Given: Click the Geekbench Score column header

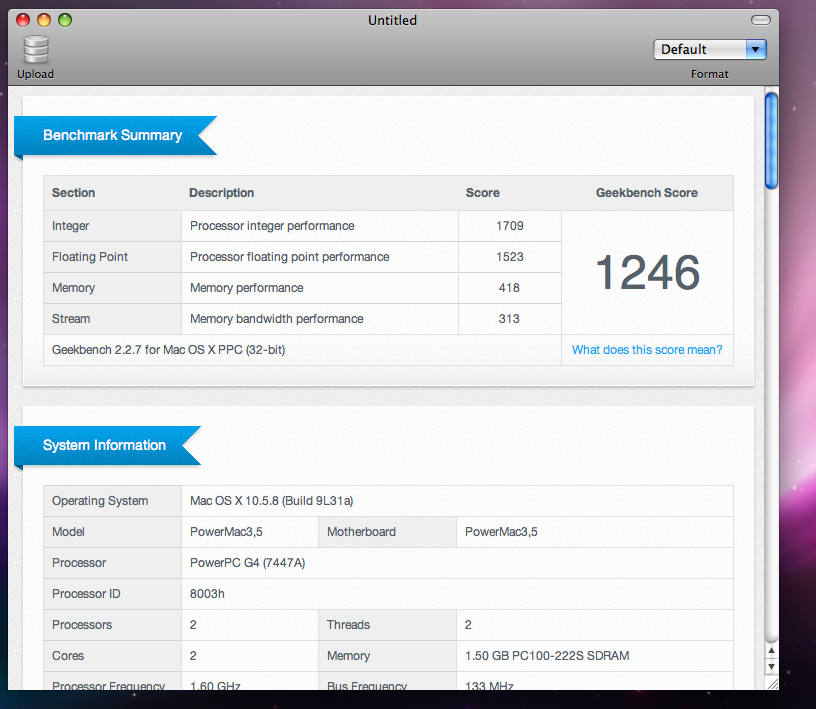Looking at the screenshot, I should pos(647,193).
